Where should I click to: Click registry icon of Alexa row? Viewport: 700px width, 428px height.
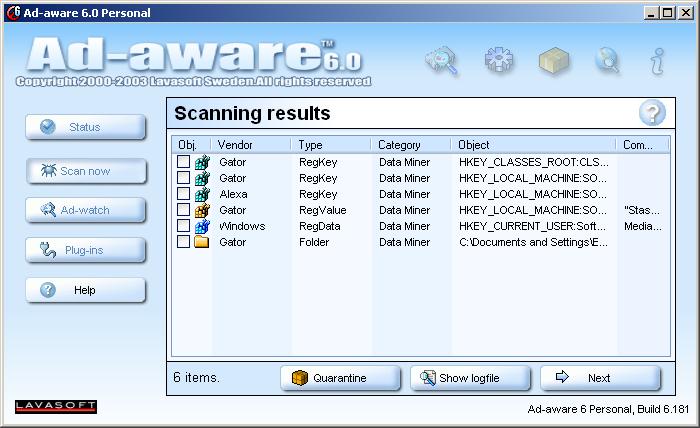[202, 194]
